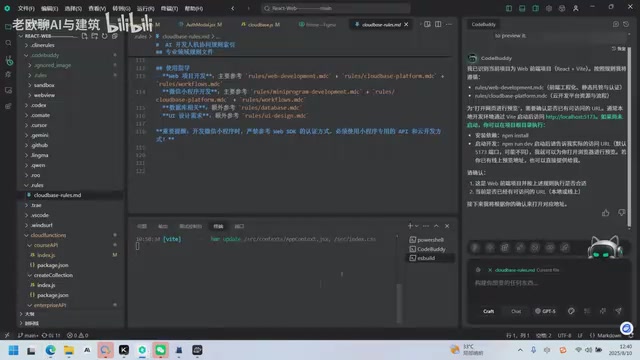Open localhost:5173 link in chat
Image resolution: width=640 pixels, height=360 pixels.
571,117
